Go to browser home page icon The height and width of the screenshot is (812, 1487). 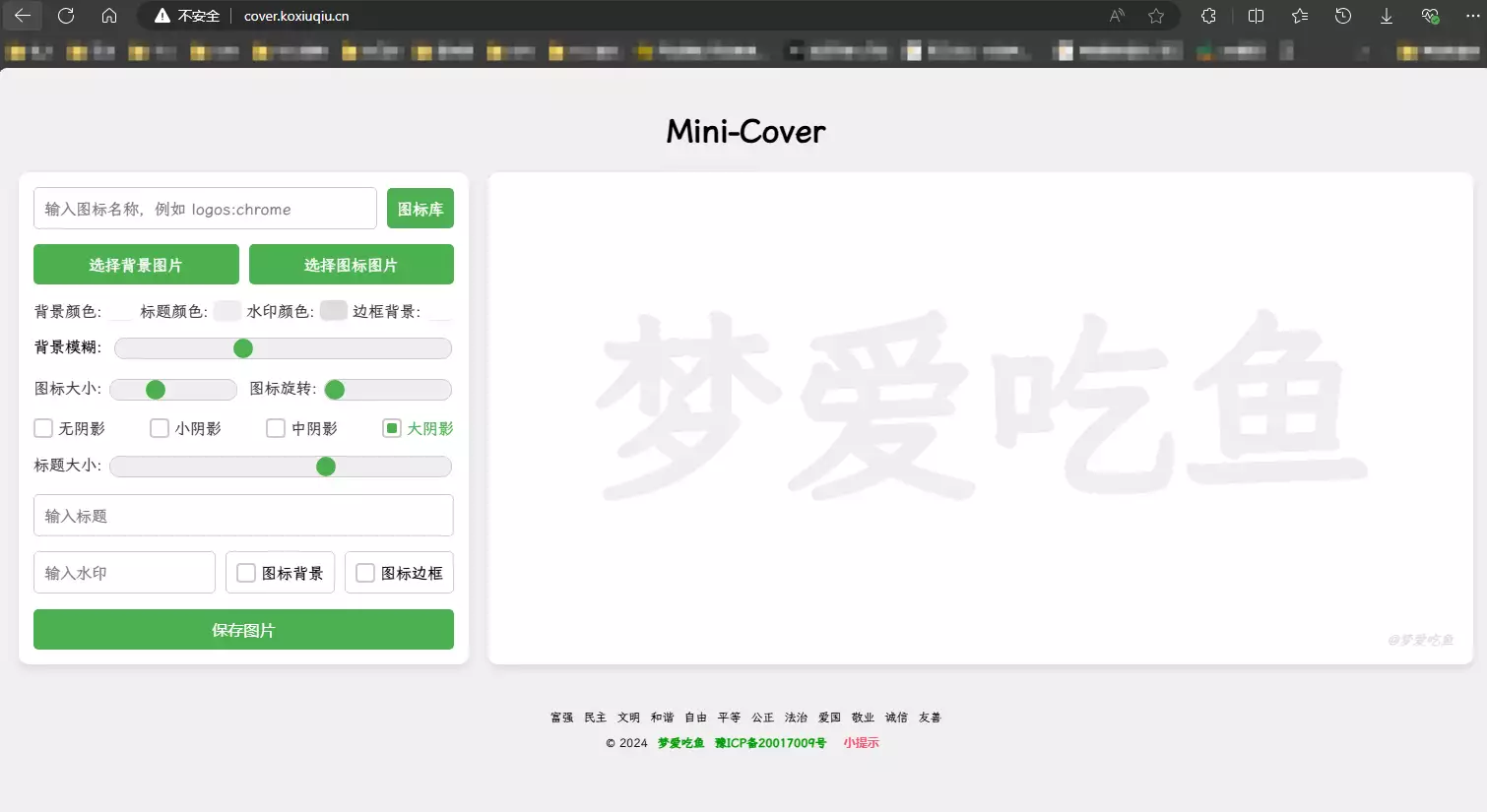click(x=109, y=16)
